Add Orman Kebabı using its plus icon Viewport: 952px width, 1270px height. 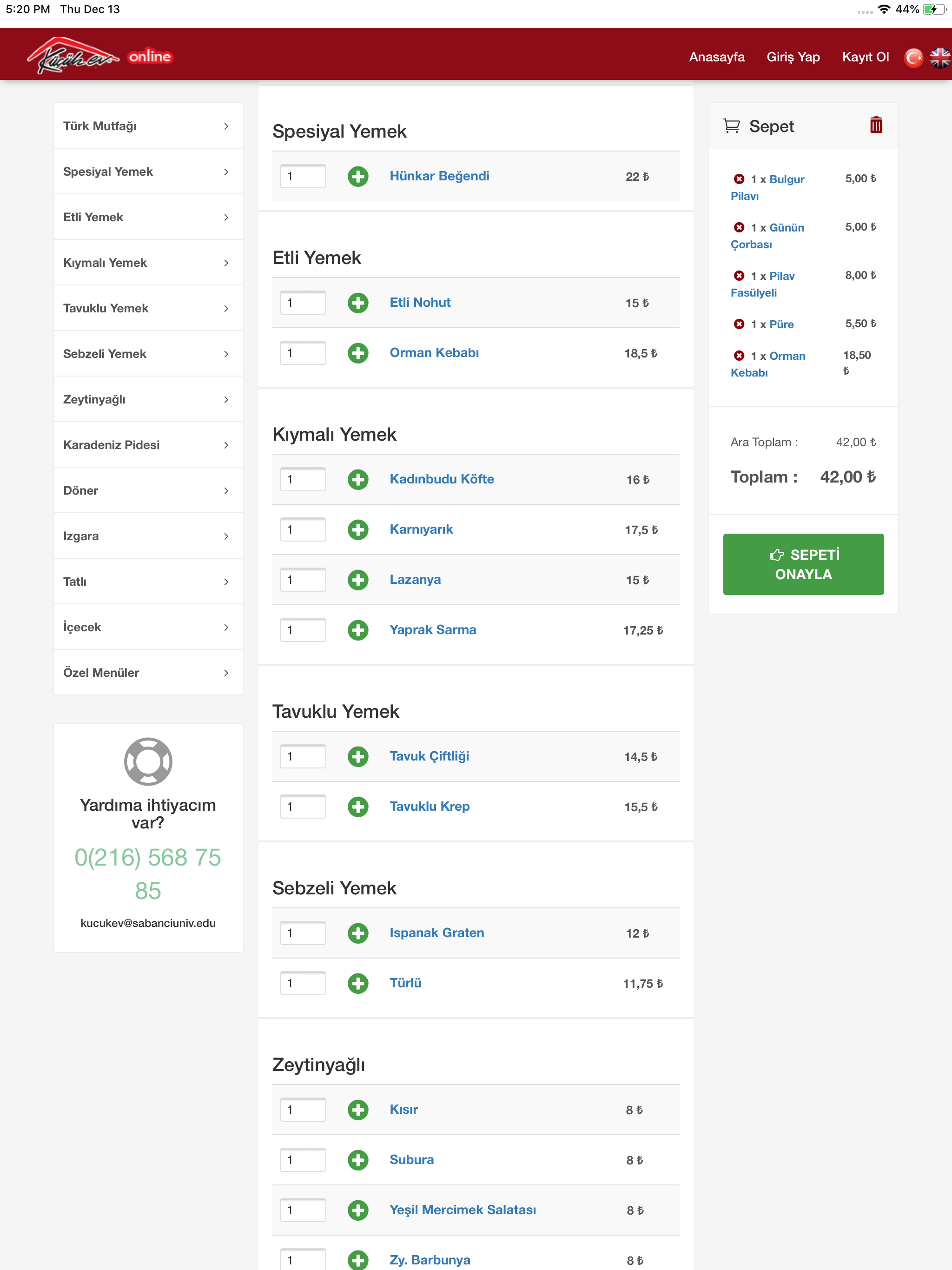tap(358, 353)
